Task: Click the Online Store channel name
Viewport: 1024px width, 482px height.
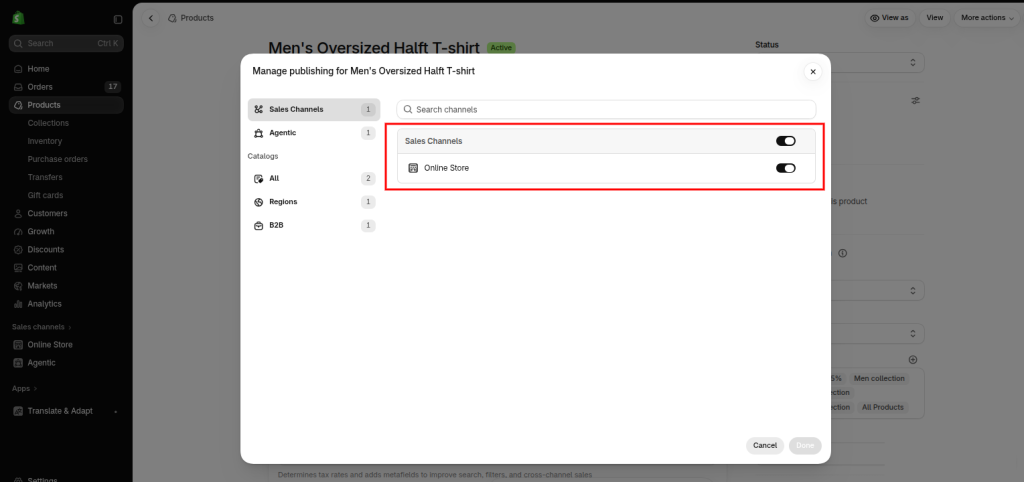Action: [x=447, y=168]
